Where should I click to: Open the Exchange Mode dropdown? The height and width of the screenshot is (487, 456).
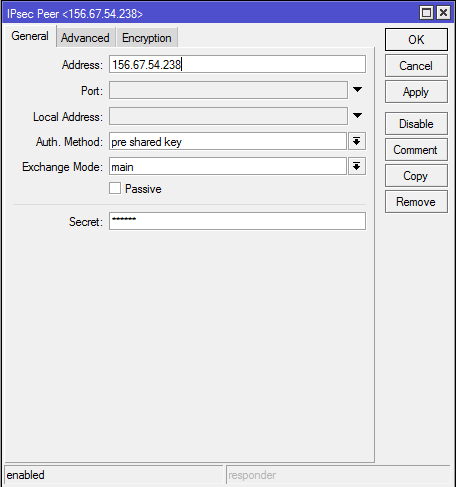pos(357,166)
